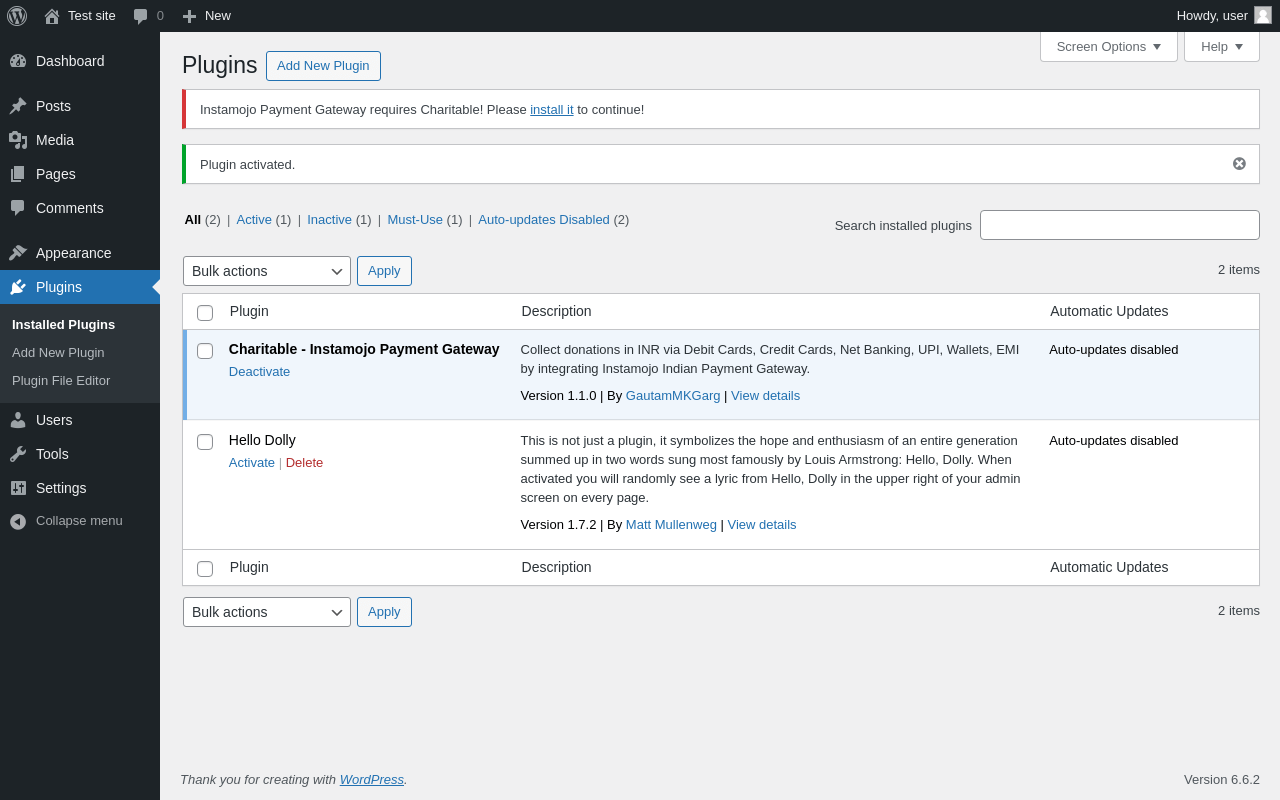The width and height of the screenshot is (1280, 800).
Task: Click the Dashboard gauge icon
Action: pyautogui.click(x=18, y=61)
